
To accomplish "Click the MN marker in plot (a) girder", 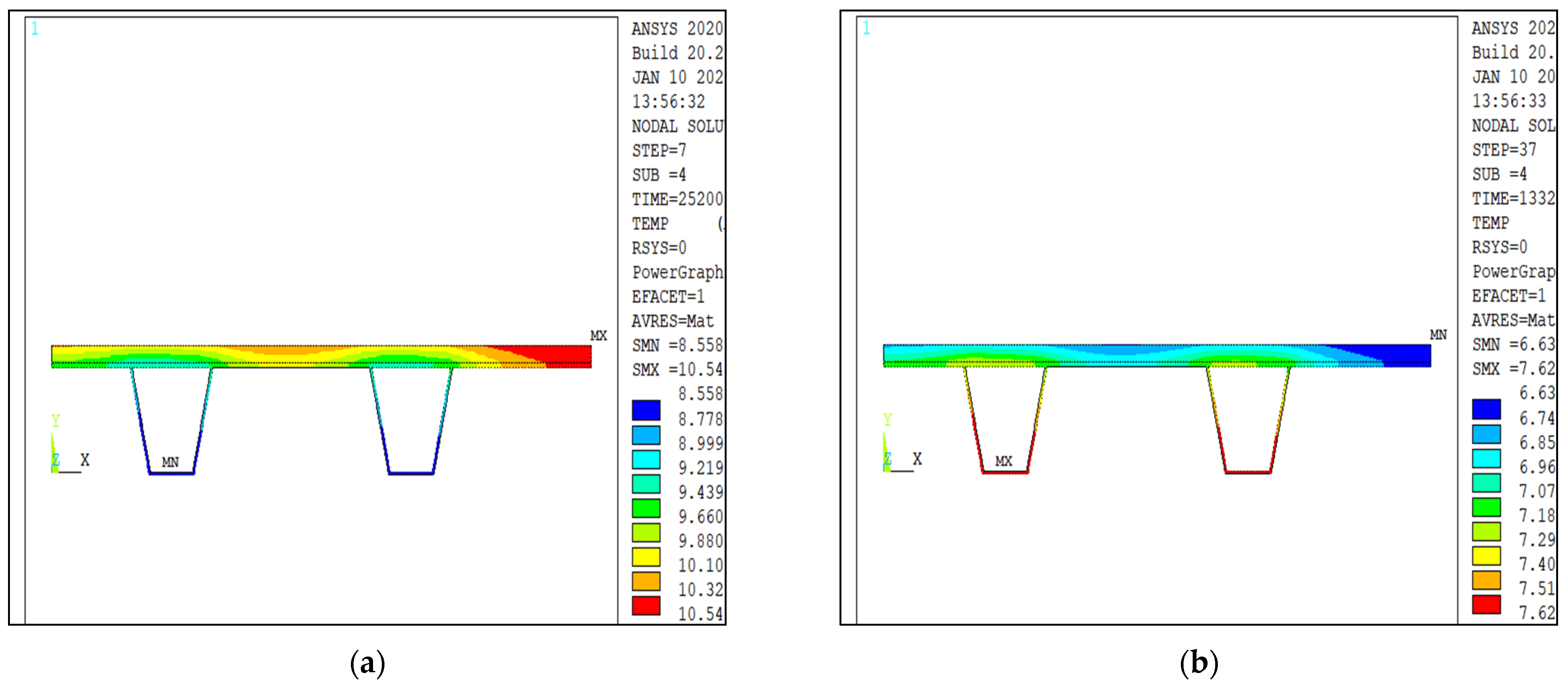I will (x=170, y=462).
